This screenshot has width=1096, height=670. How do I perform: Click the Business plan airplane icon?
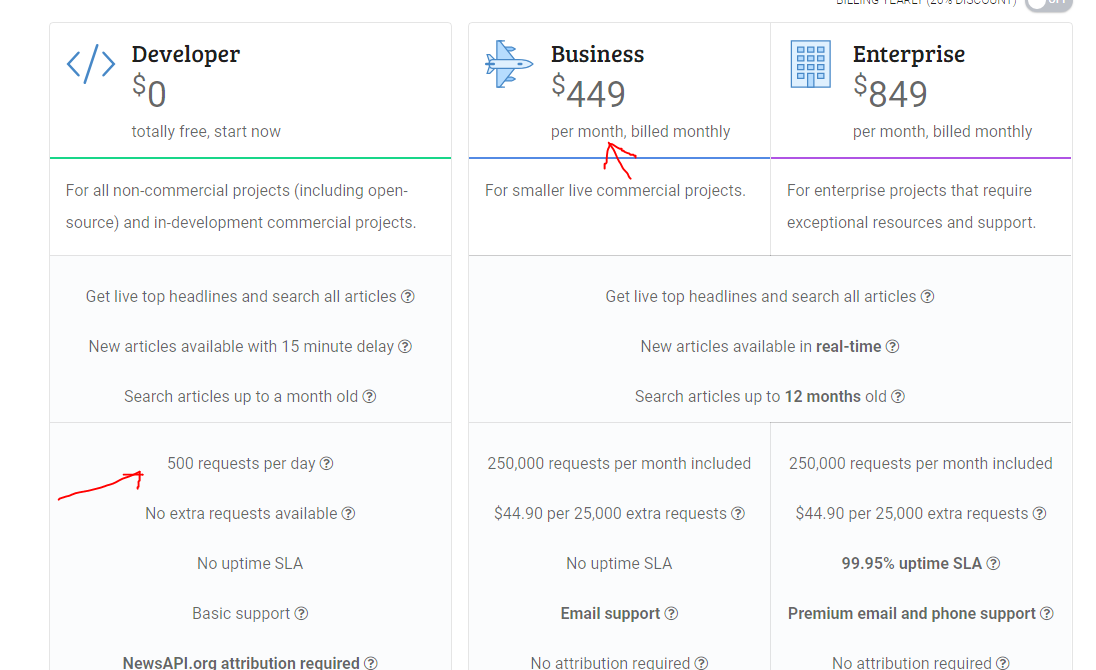coord(509,64)
